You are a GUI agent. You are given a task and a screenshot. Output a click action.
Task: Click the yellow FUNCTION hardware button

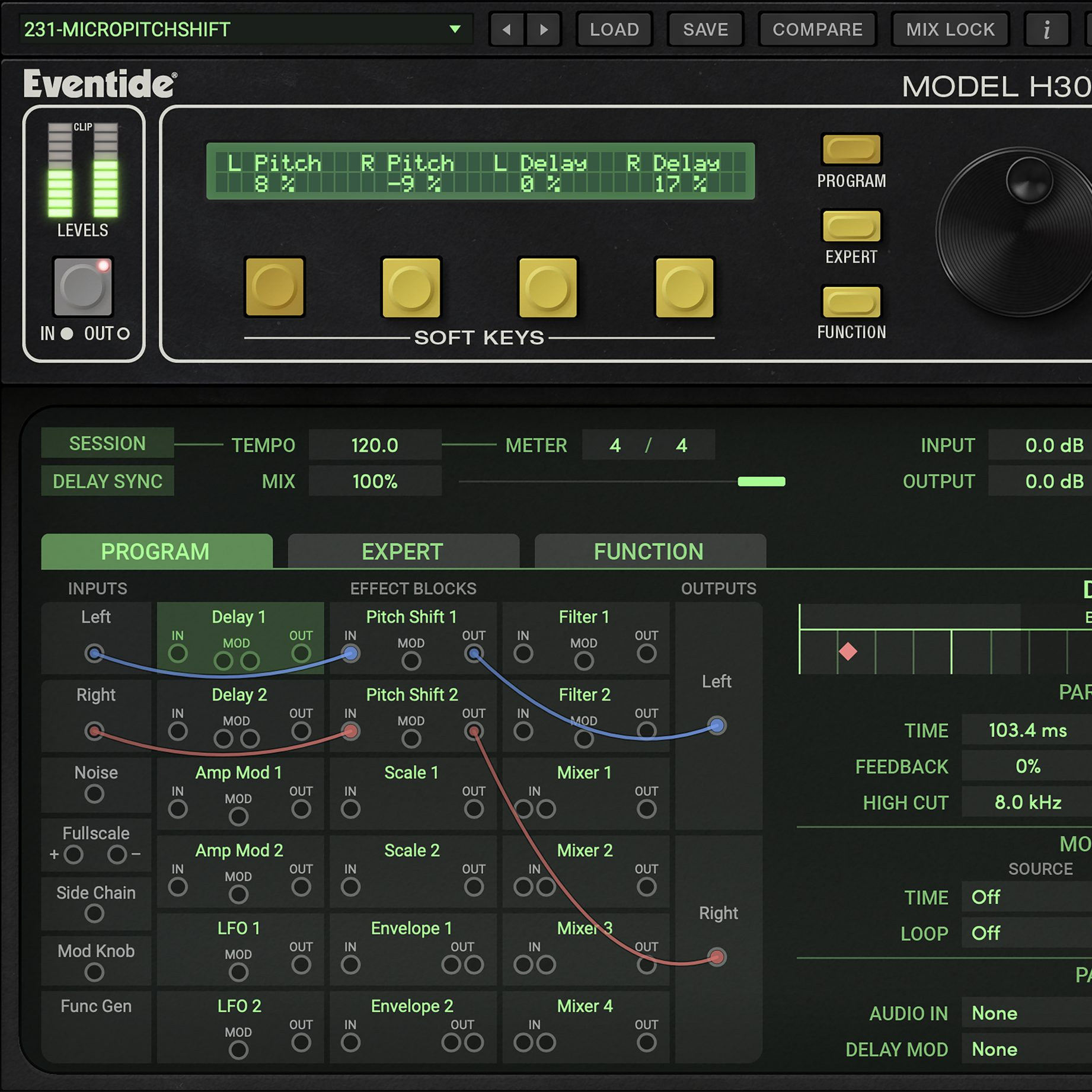[851, 302]
